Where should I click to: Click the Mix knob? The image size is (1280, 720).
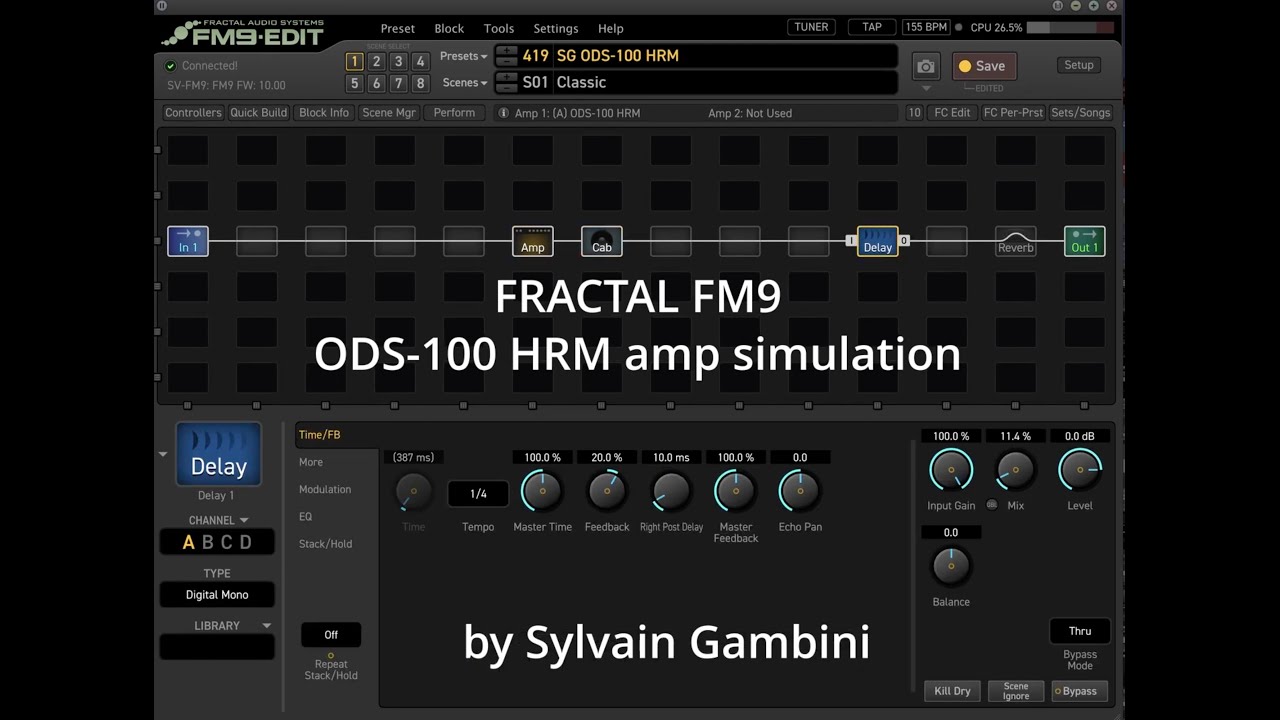click(x=1015, y=470)
